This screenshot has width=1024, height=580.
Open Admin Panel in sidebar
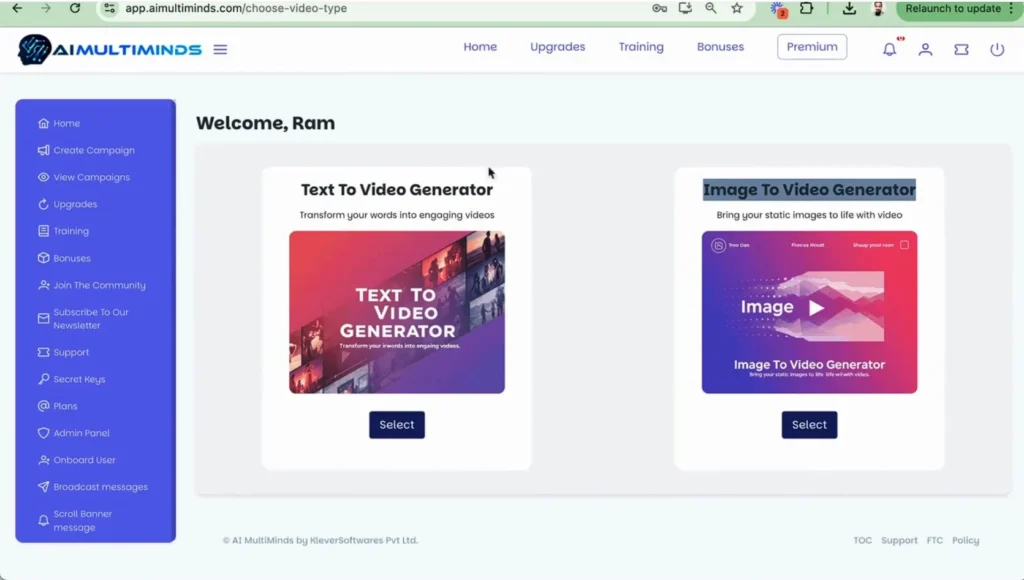82,433
